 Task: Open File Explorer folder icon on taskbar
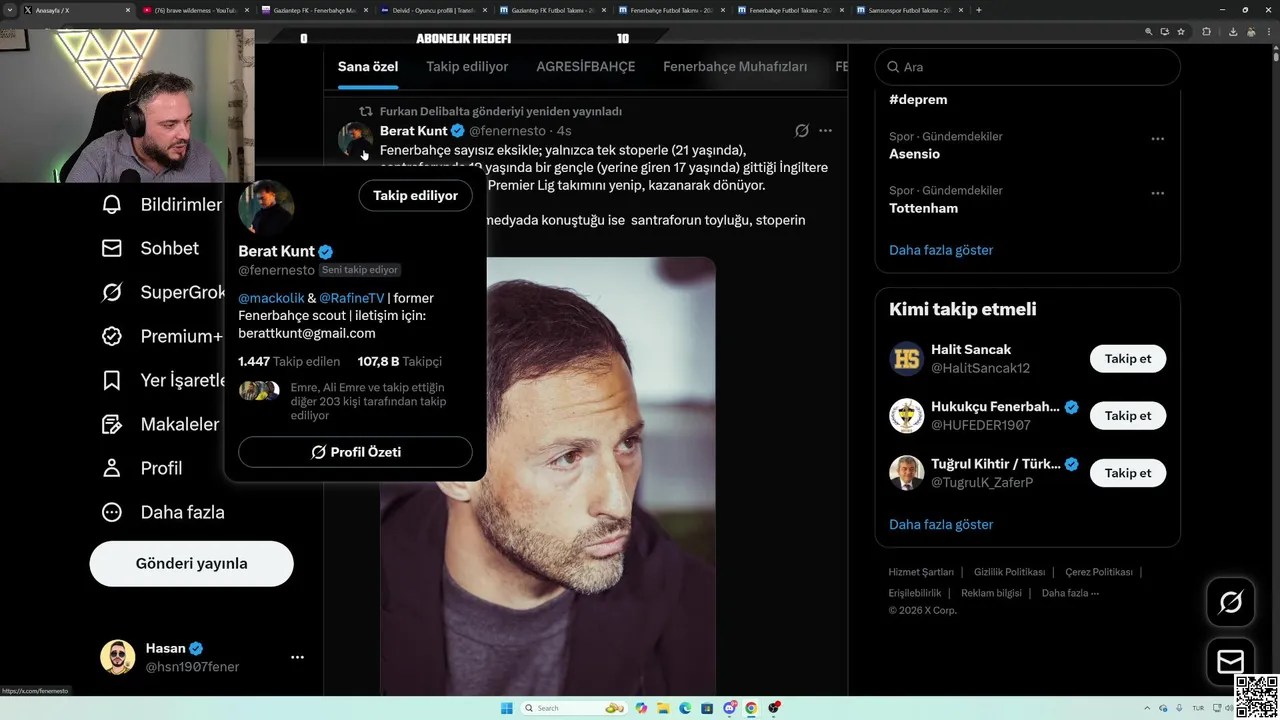click(663, 708)
